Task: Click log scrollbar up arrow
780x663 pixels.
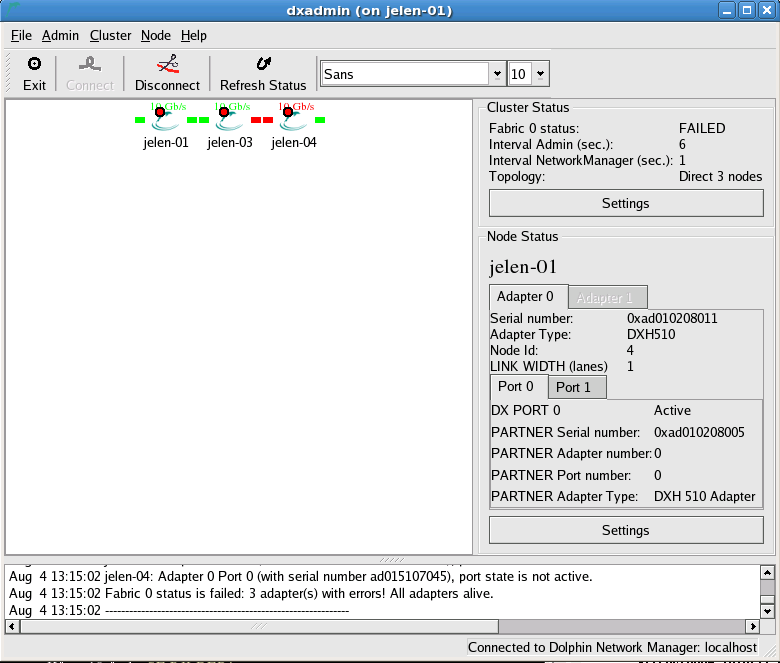Action: click(767, 573)
